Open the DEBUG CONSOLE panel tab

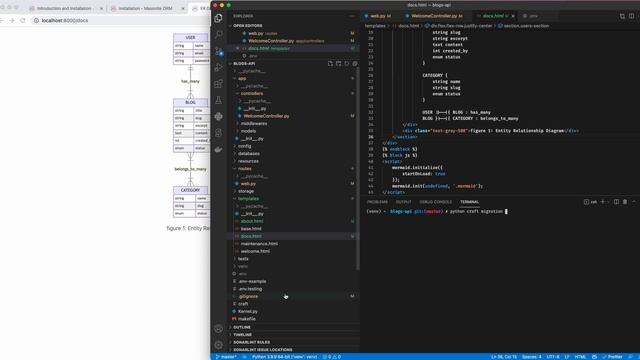436,202
